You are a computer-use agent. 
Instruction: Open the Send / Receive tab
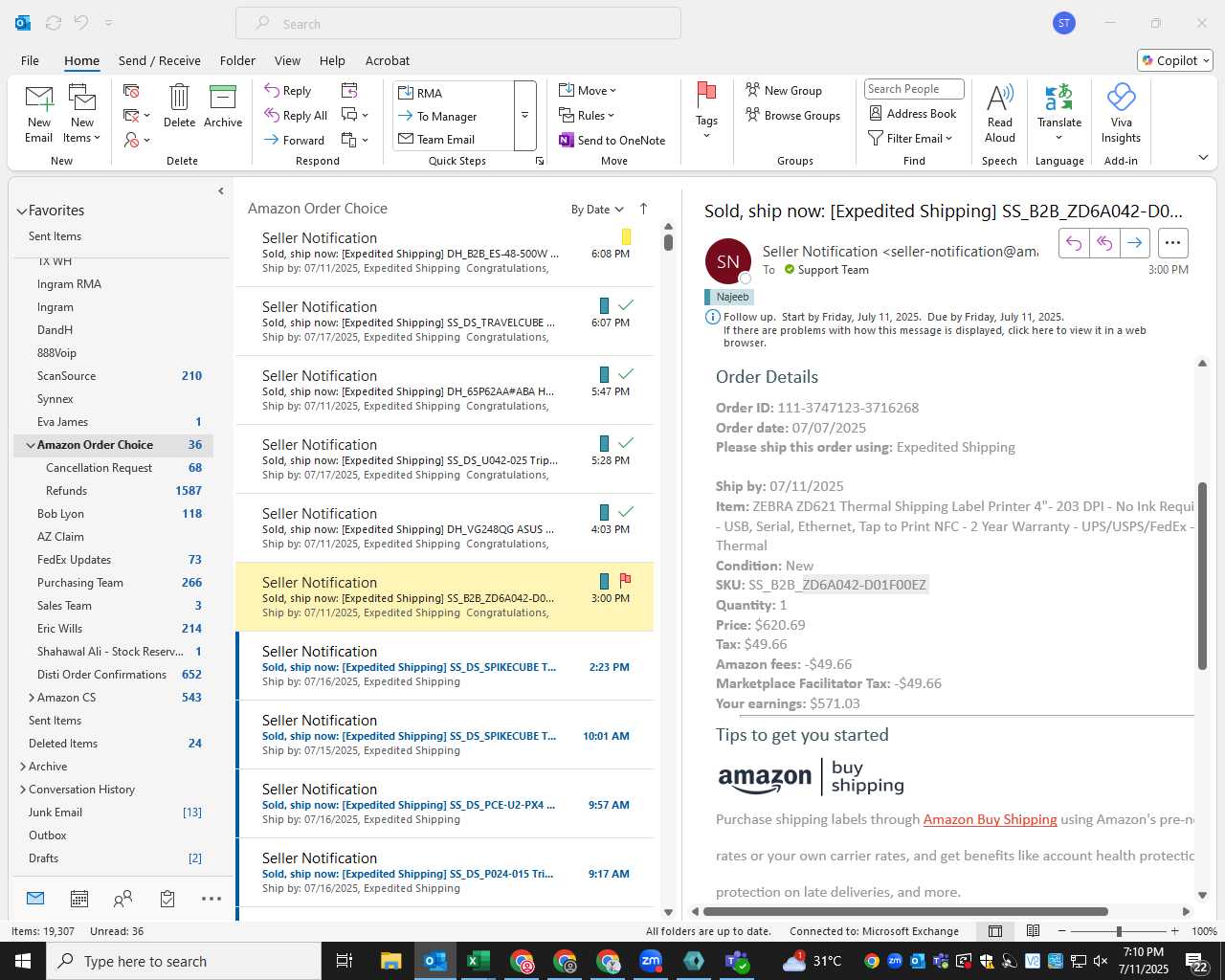[160, 60]
